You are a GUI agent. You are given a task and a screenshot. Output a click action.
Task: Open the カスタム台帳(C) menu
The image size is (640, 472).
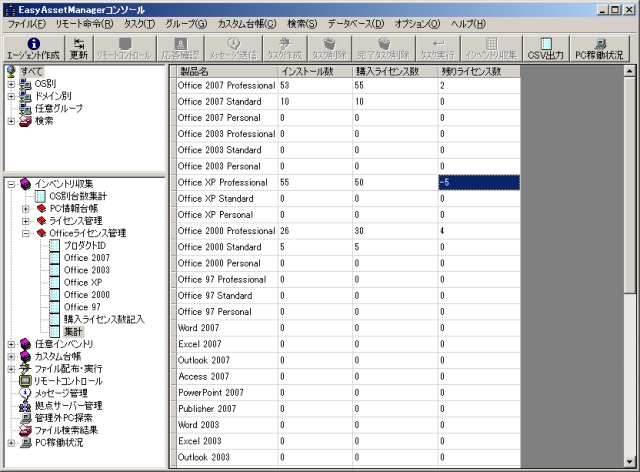(x=247, y=24)
